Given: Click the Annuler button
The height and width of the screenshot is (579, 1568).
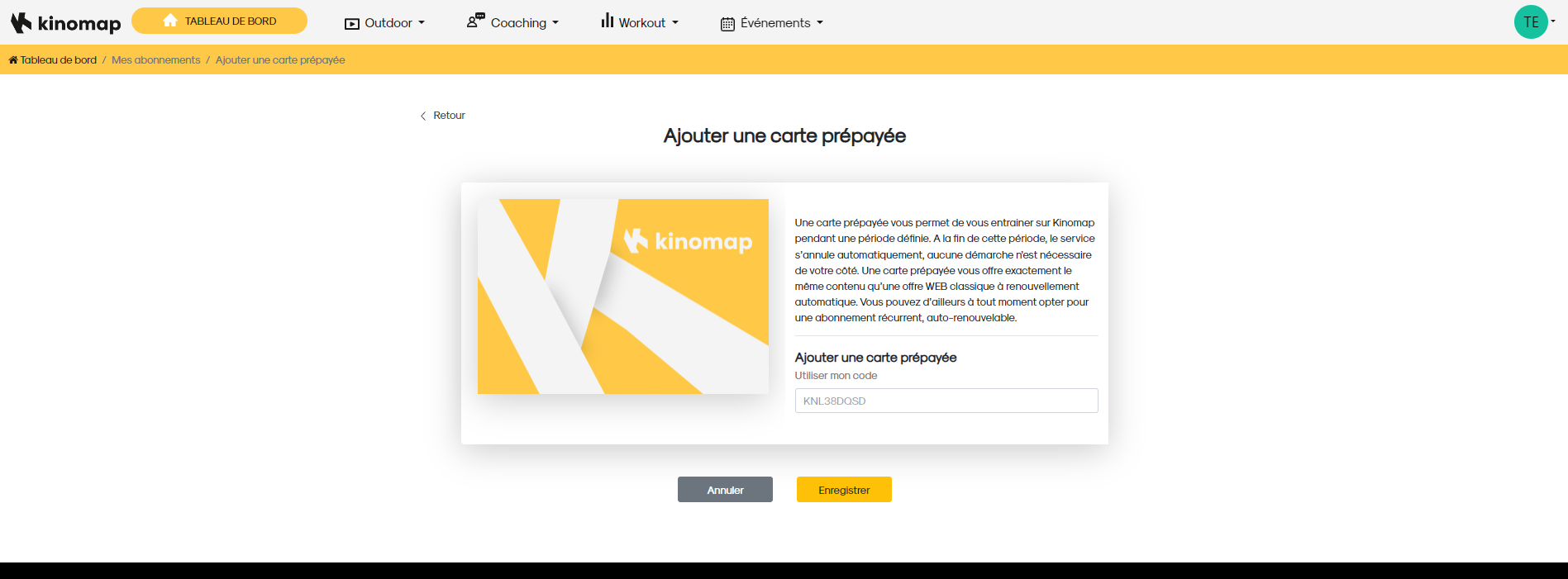Looking at the screenshot, I should coord(725,490).
